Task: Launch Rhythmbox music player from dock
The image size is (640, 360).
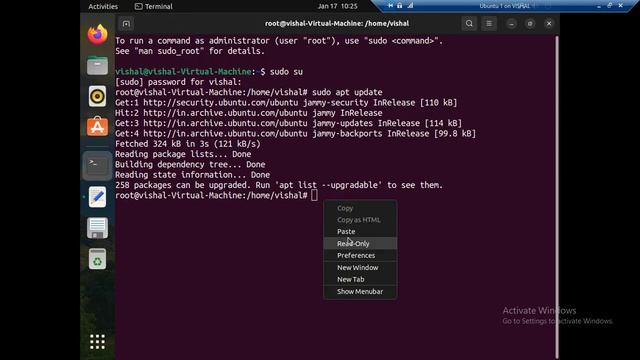Action: [97, 96]
